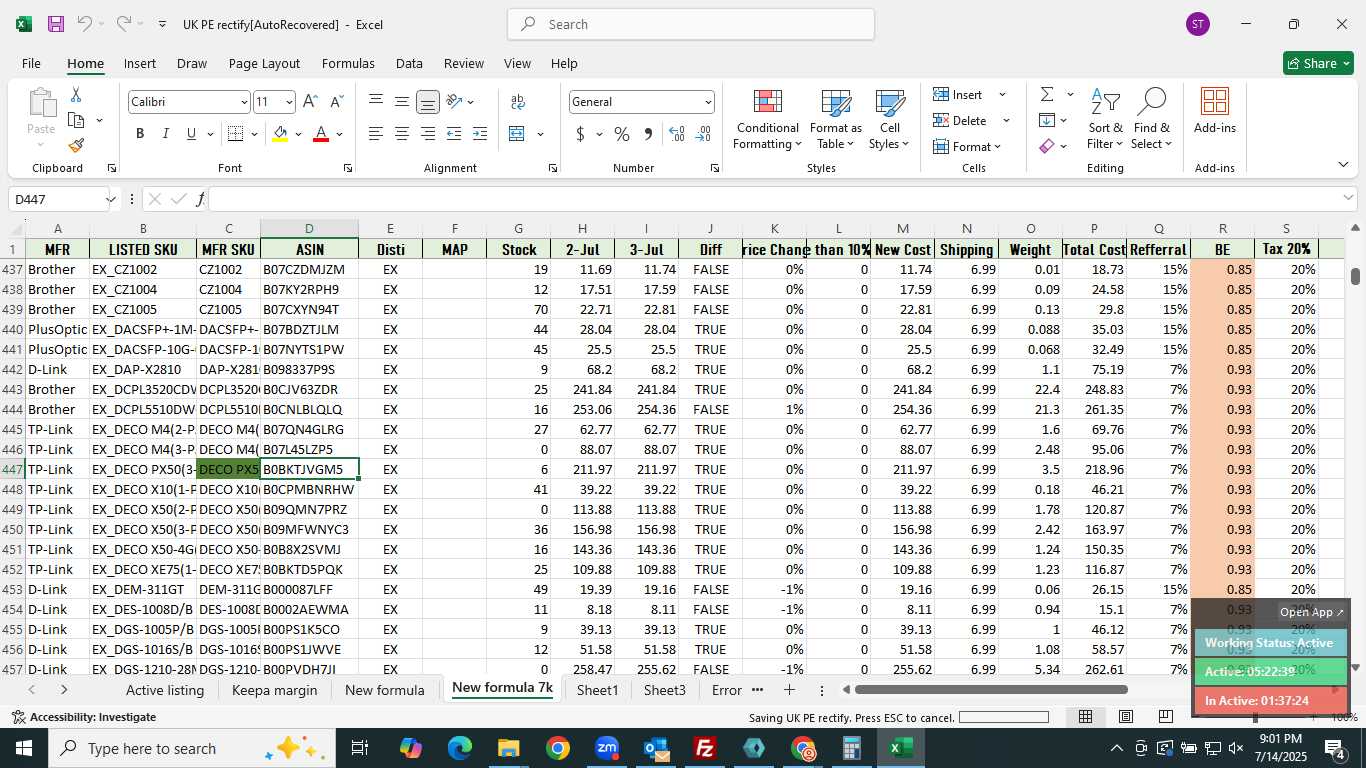The height and width of the screenshot is (768, 1366).
Task: Open the Data ribbon tab
Action: click(409, 63)
